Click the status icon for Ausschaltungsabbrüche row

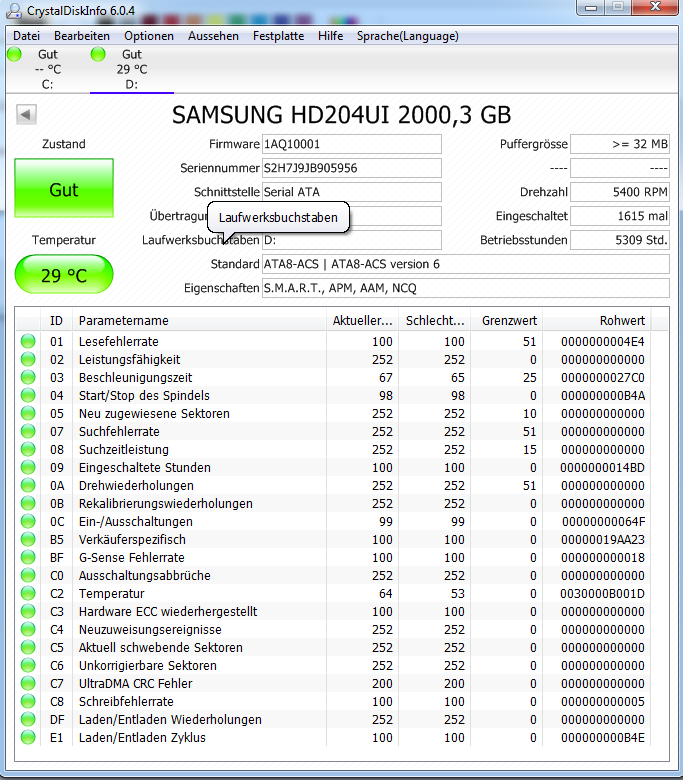pos(28,575)
